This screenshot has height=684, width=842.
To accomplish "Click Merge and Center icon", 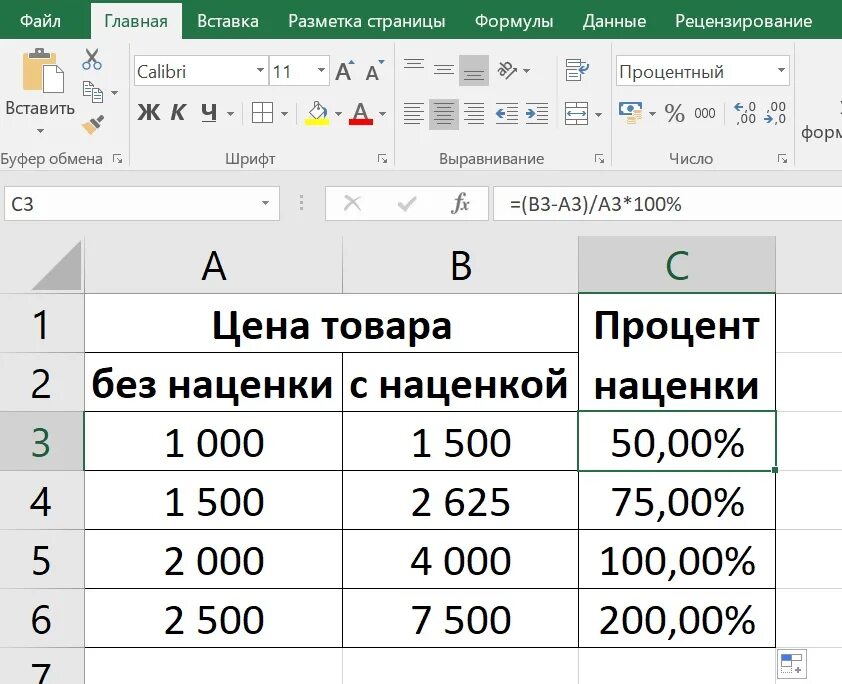I will tap(576, 114).
